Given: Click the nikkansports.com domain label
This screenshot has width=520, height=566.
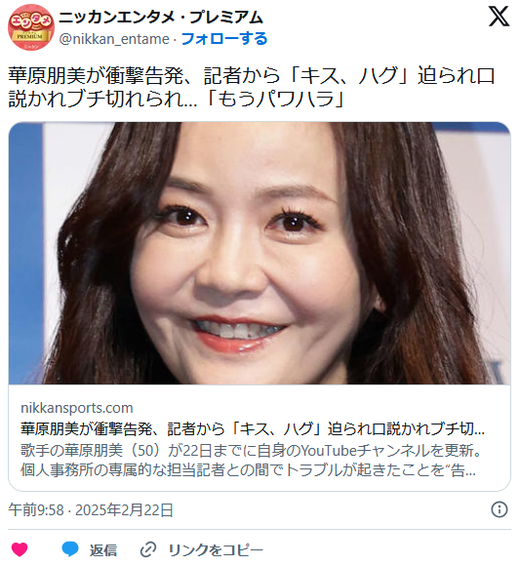Looking at the screenshot, I should pos(77,408).
